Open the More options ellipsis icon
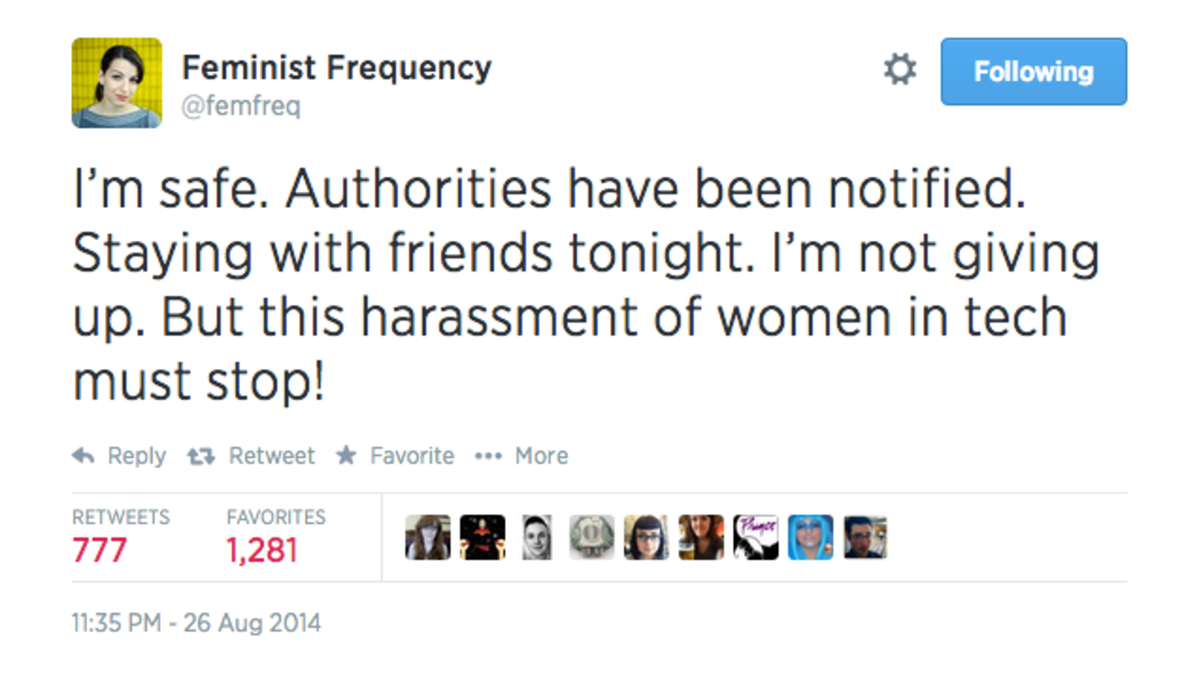Screen dimensions: 1200x675 [488, 456]
